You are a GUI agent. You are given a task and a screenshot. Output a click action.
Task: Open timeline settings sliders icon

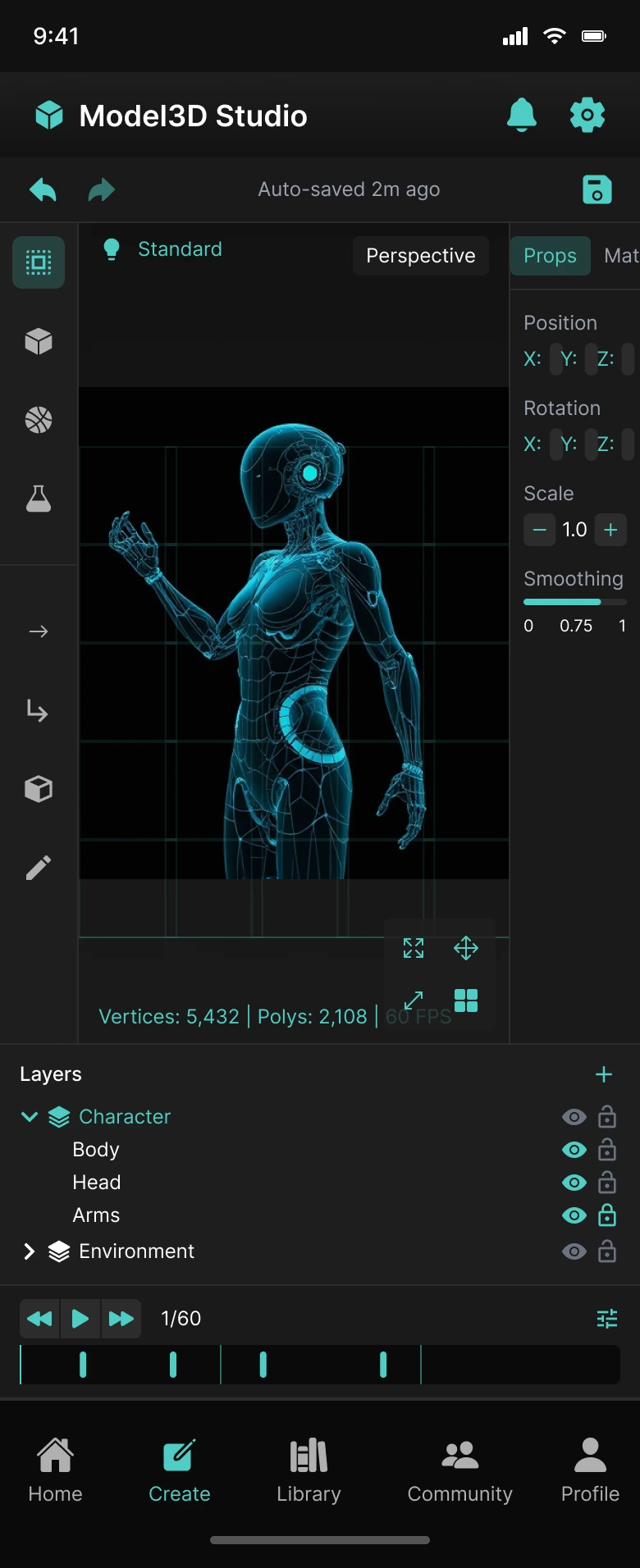tap(606, 1319)
